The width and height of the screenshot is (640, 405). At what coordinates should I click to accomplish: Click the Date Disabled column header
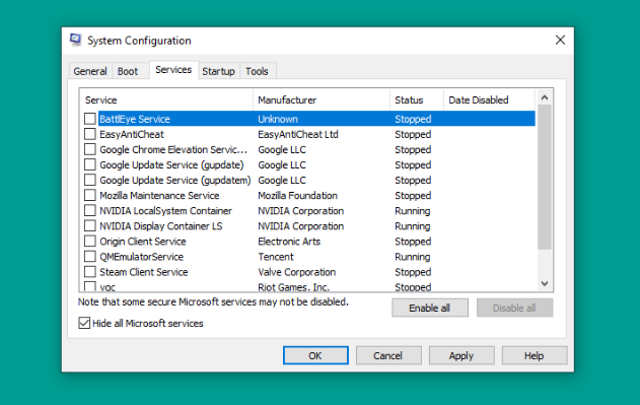coord(489,100)
